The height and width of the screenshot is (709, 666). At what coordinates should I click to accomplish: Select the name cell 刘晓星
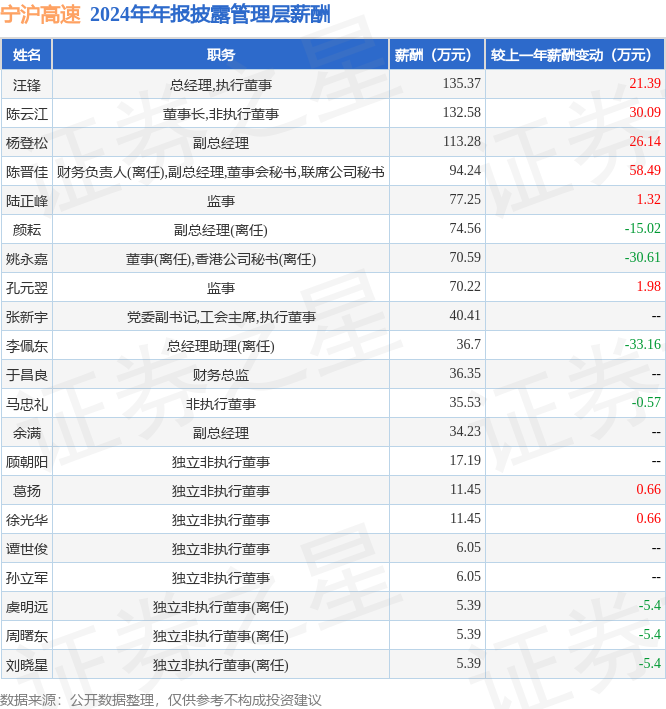click(27, 664)
